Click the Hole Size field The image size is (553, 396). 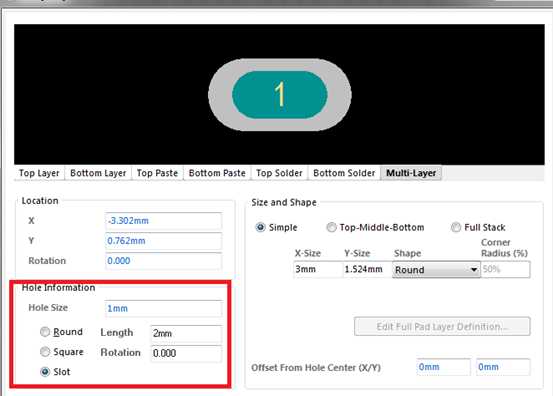click(163, 309)
